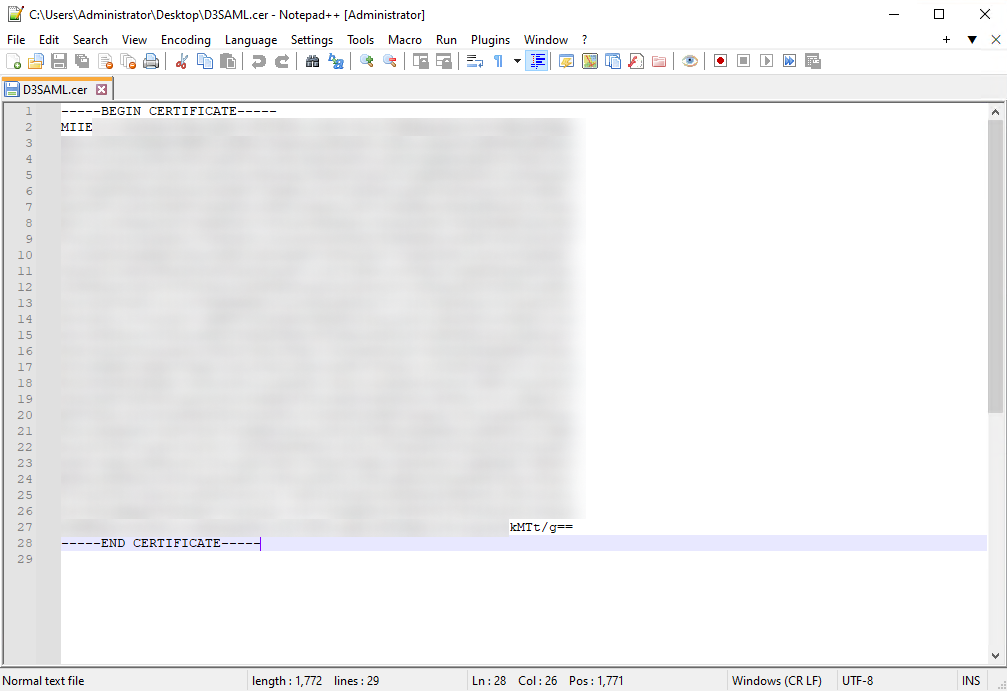Select the Cut icon on the toolbar
This screenshot has width=1007, height=691.
coord(180,61)
